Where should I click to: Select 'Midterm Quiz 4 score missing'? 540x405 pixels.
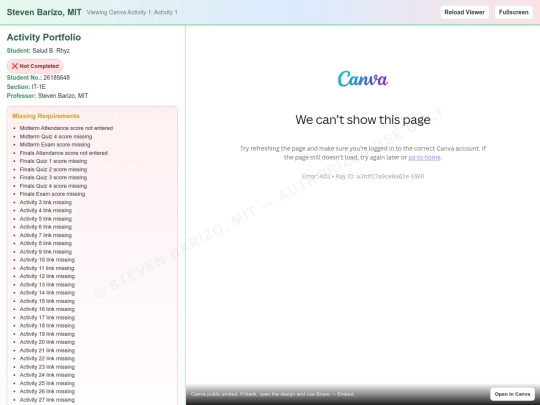[56, 136]
